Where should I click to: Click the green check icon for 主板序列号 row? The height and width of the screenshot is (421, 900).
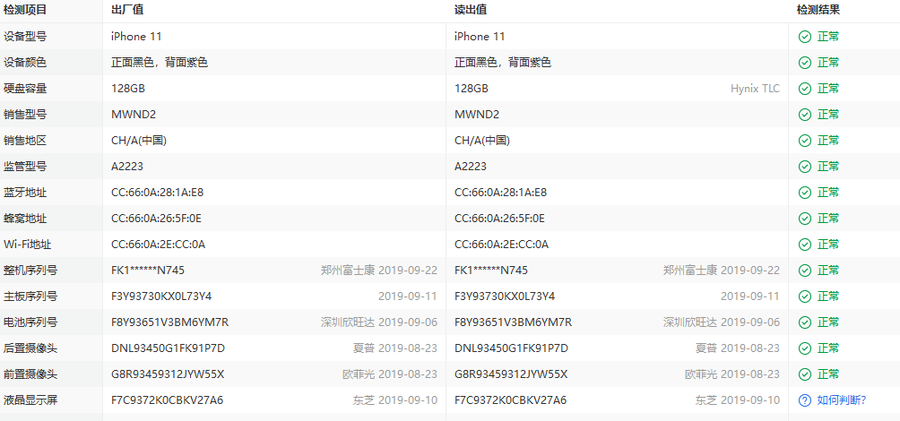click(x=805, y=296)
